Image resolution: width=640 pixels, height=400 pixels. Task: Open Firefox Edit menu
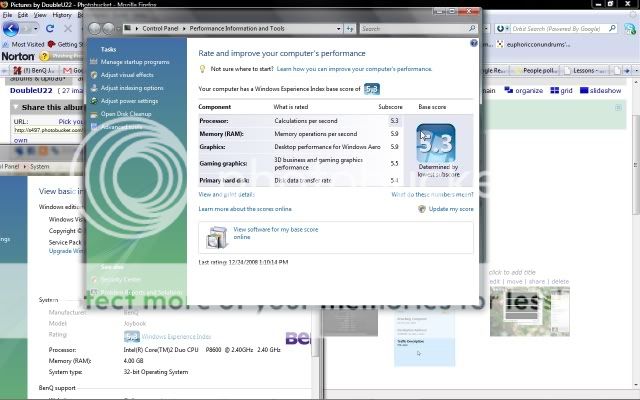21,15
